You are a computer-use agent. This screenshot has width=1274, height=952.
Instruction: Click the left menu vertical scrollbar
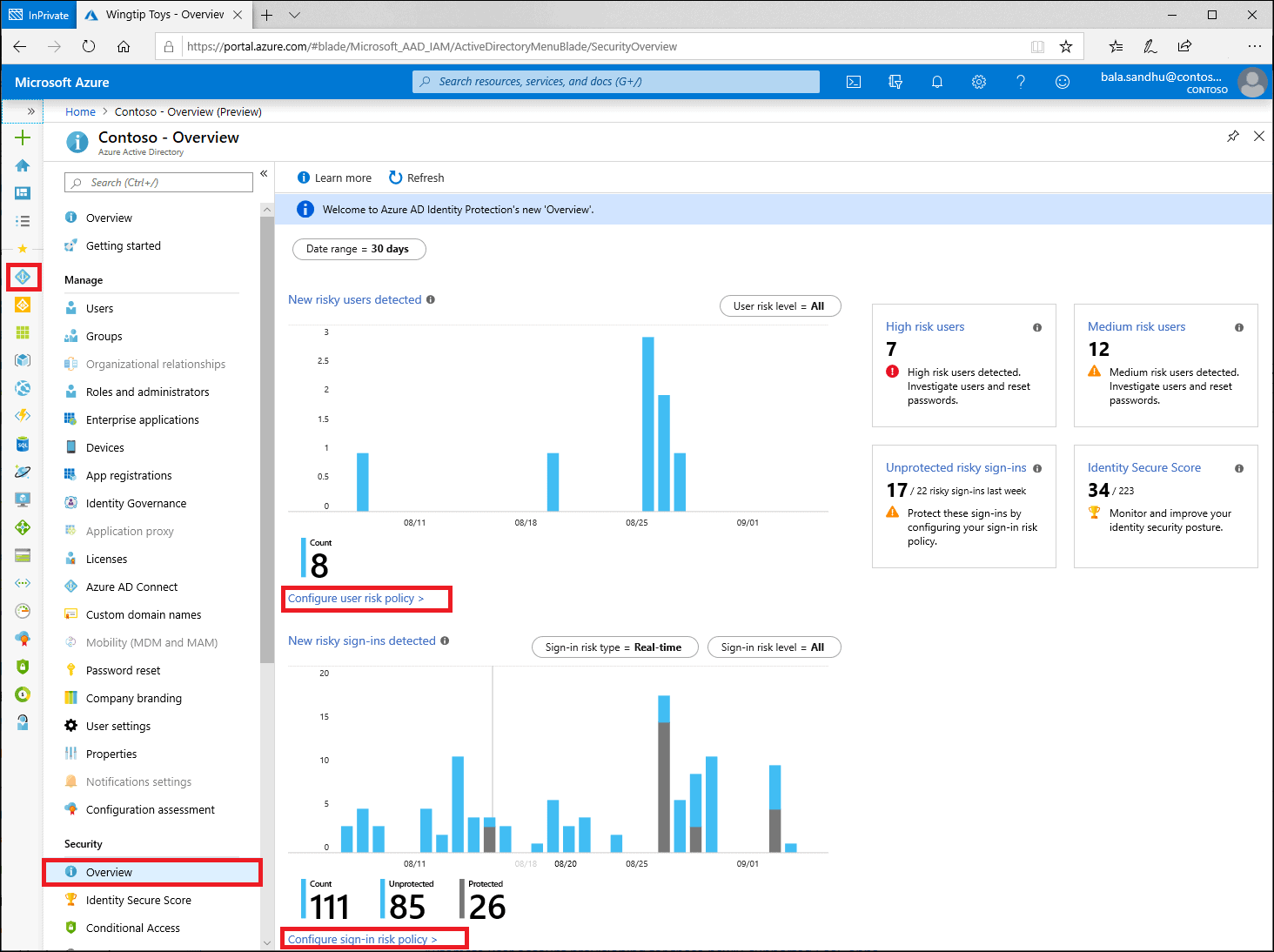pyautogui.click(x=266, y=435)
